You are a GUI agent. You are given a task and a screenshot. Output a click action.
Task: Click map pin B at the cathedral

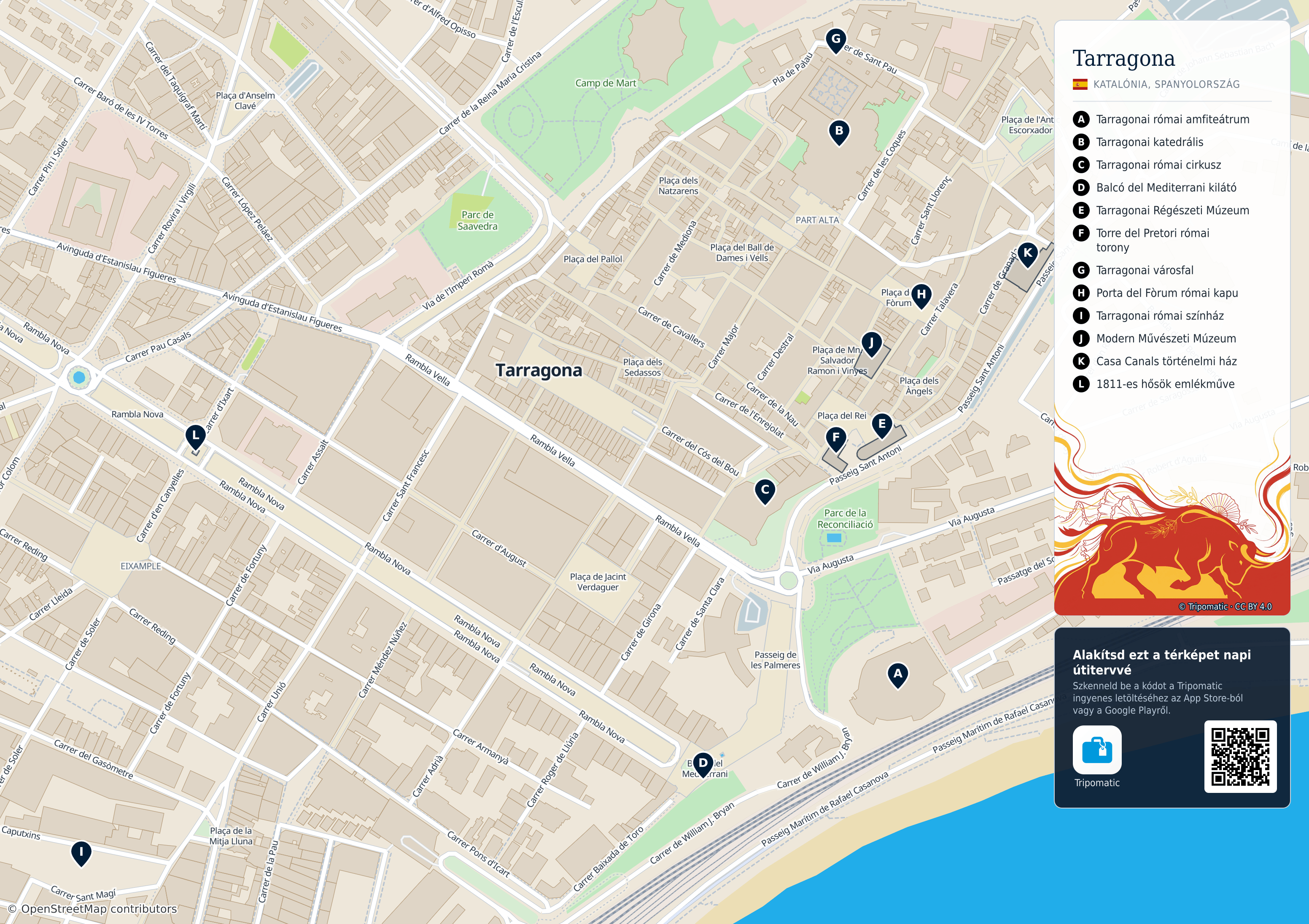pos(839,132)
